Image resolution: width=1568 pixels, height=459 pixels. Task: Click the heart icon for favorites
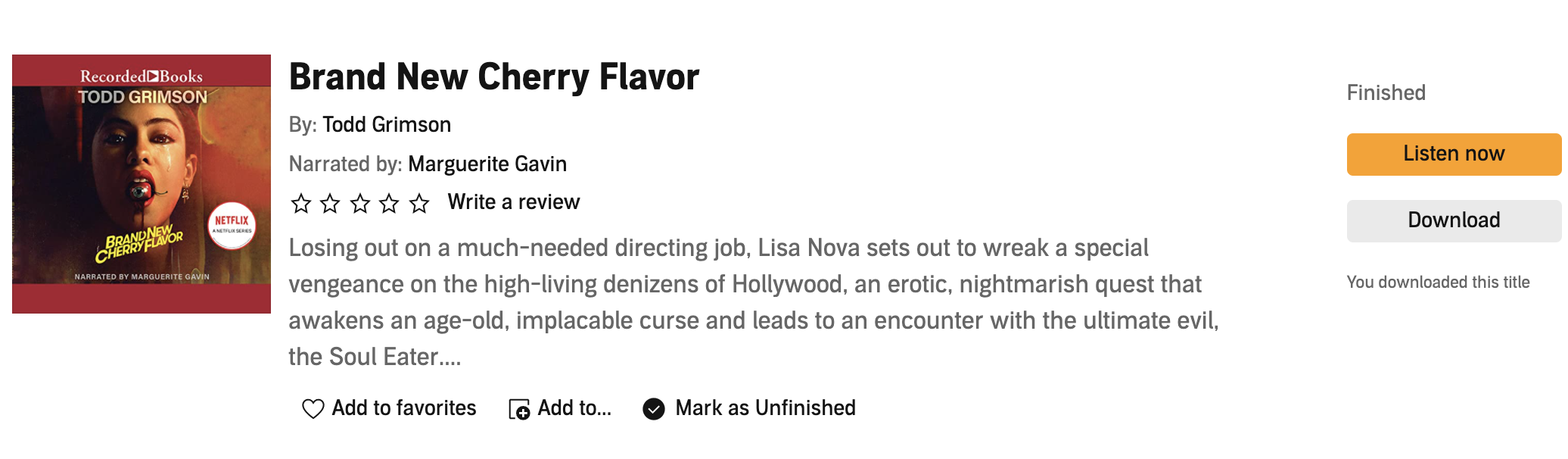[x=313, y=409]
